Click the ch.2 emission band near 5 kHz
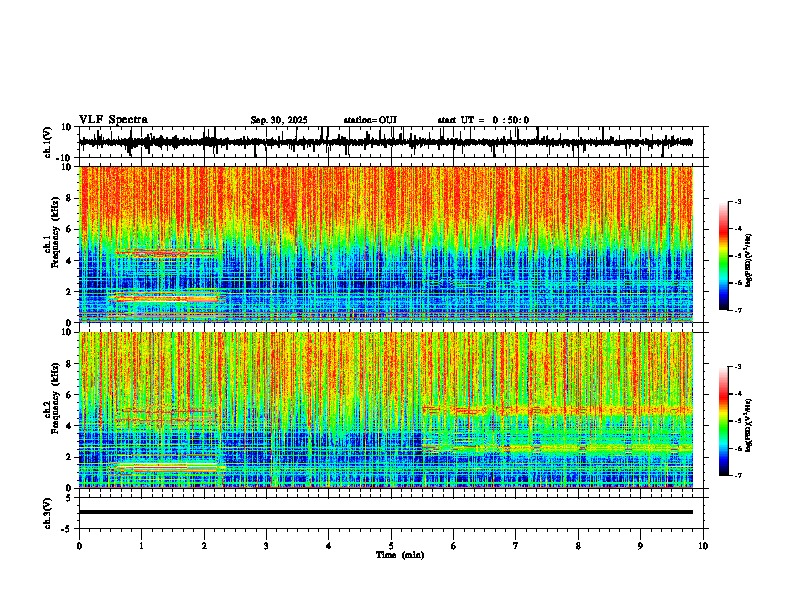 (558, 410)
